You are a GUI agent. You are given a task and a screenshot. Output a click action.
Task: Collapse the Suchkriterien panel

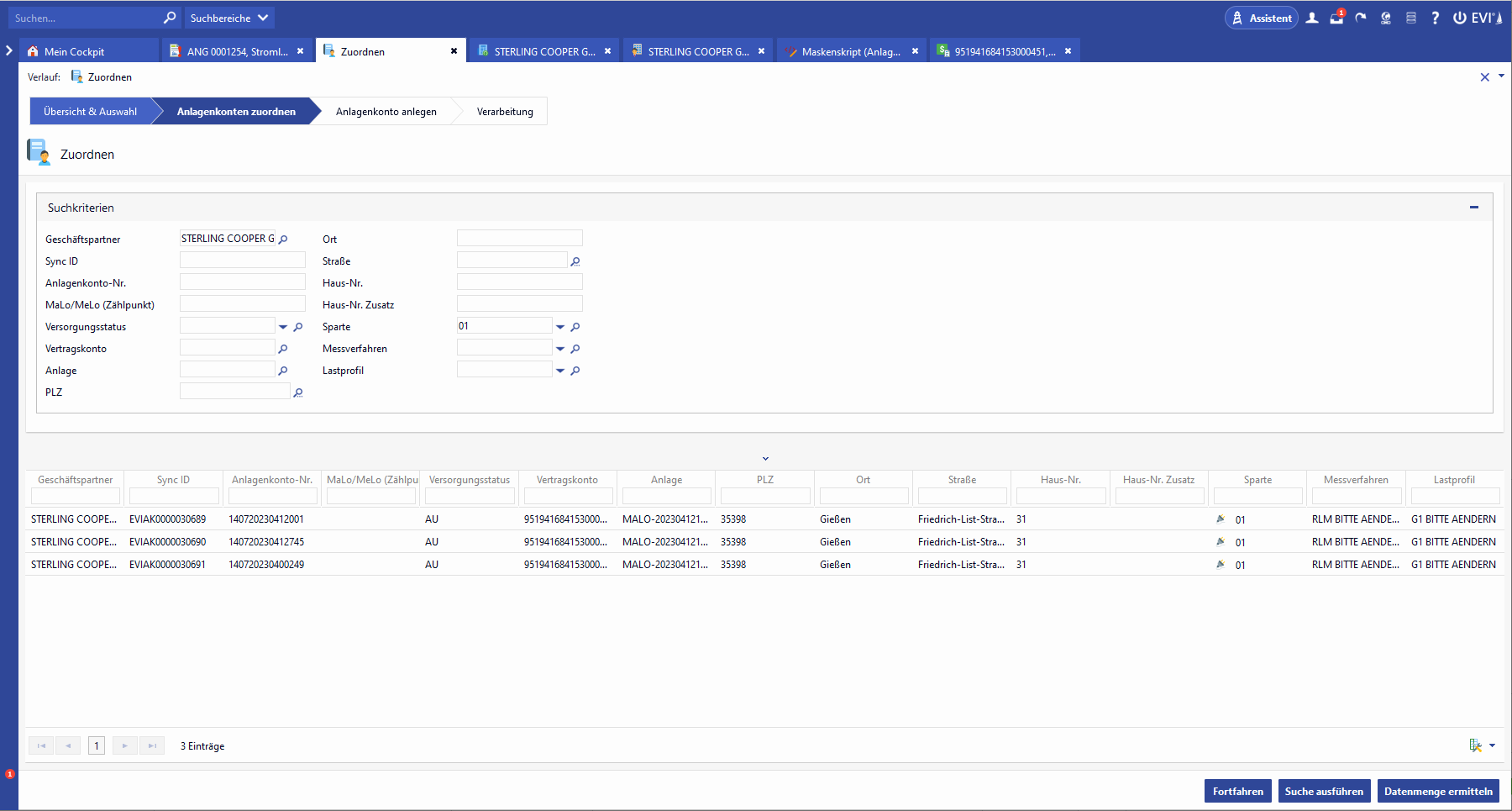[1473, 208]
